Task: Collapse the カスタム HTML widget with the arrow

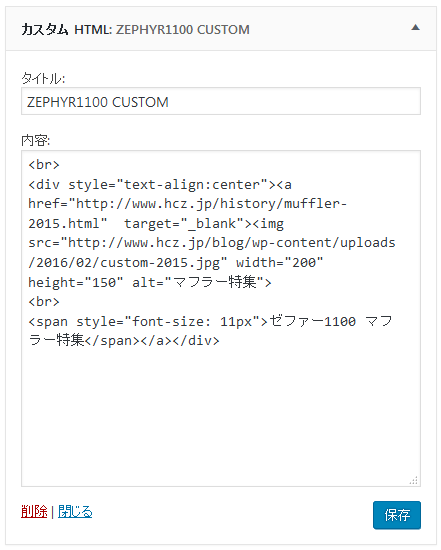Action: (x=415, y=28)
